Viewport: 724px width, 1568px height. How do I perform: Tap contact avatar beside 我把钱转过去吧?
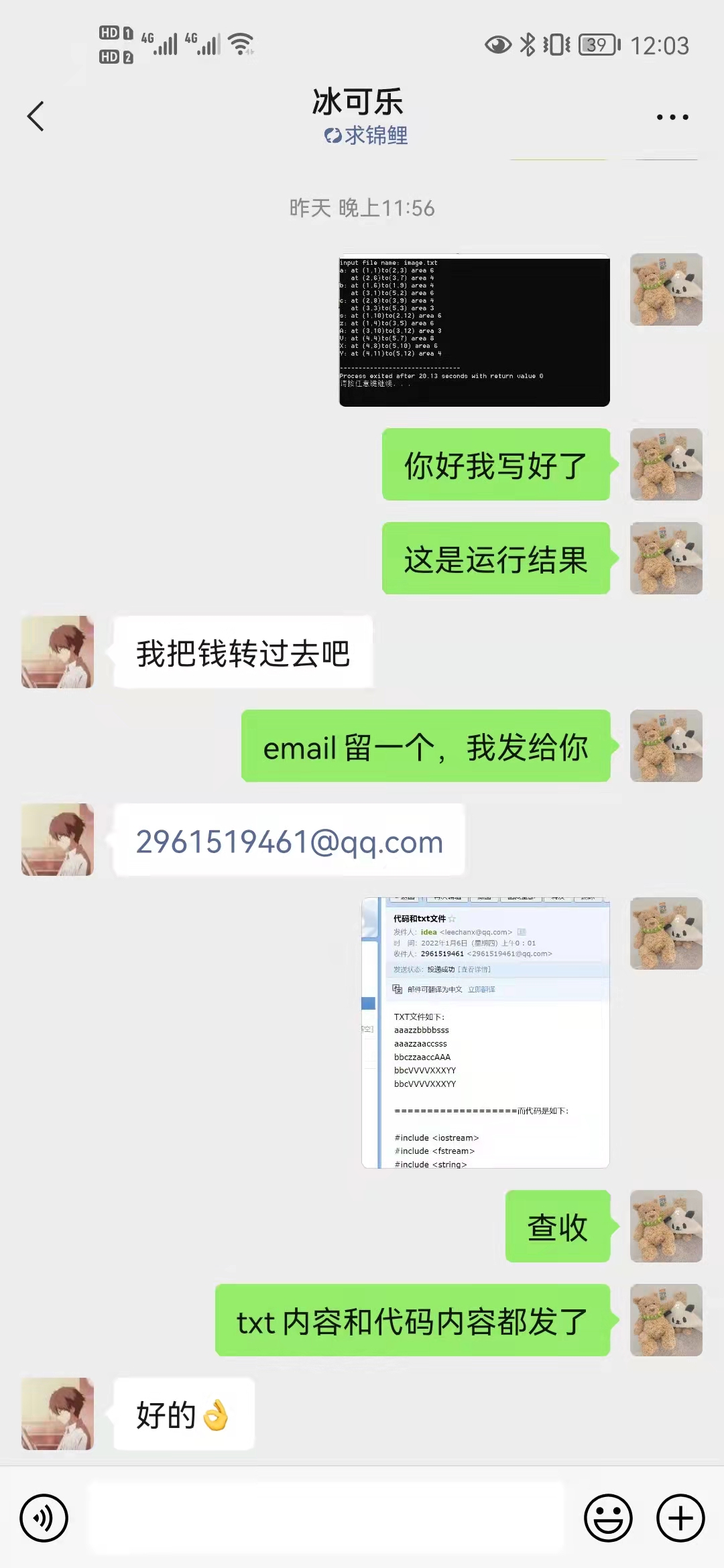58,652
